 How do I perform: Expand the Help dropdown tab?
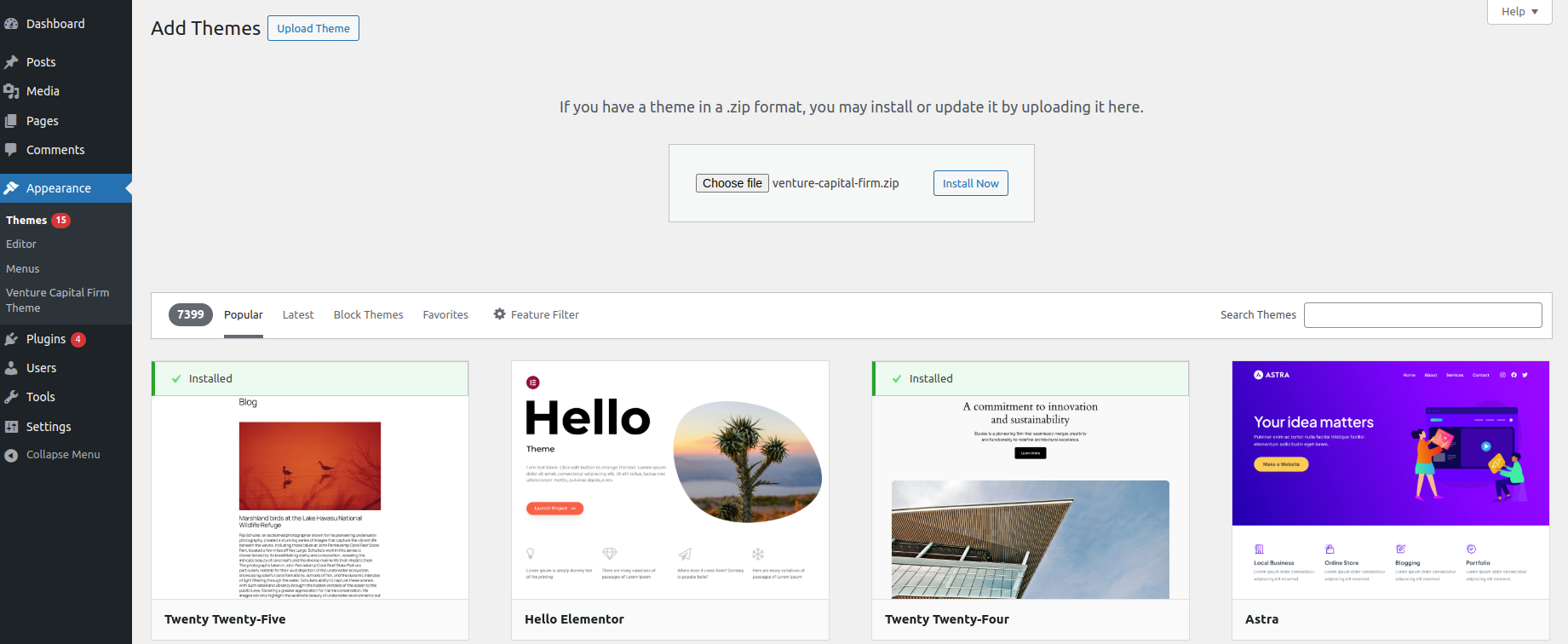[x=1519, y=12]
